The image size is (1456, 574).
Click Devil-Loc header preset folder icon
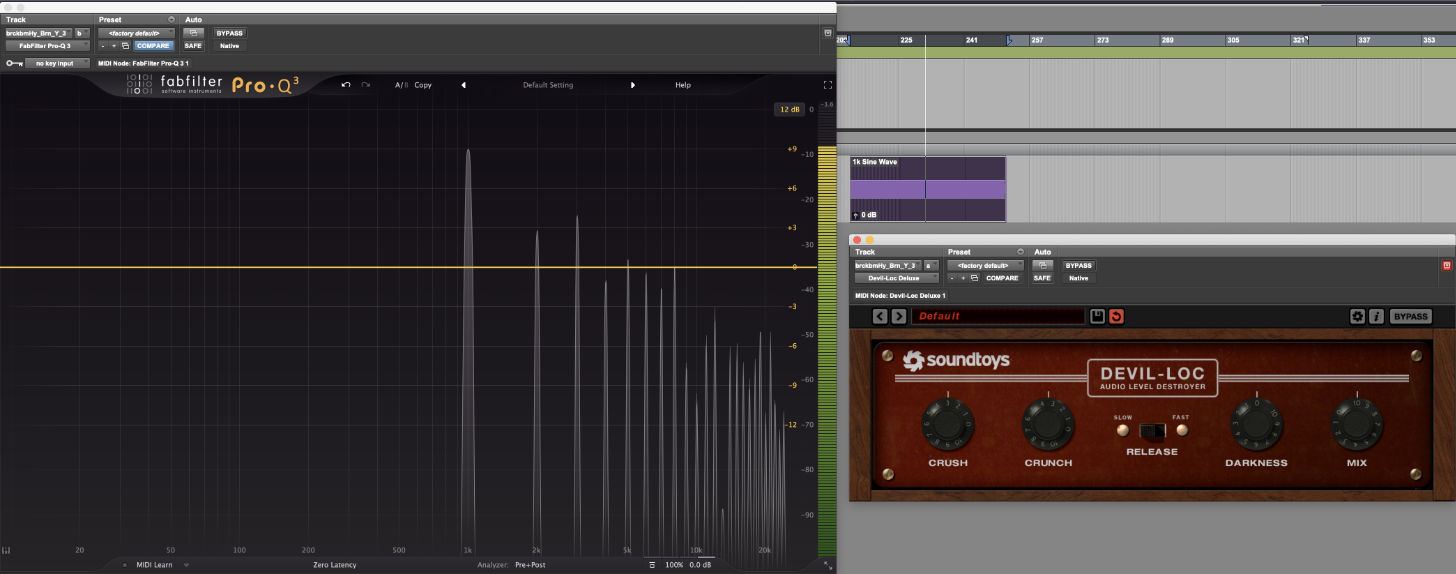974,278
